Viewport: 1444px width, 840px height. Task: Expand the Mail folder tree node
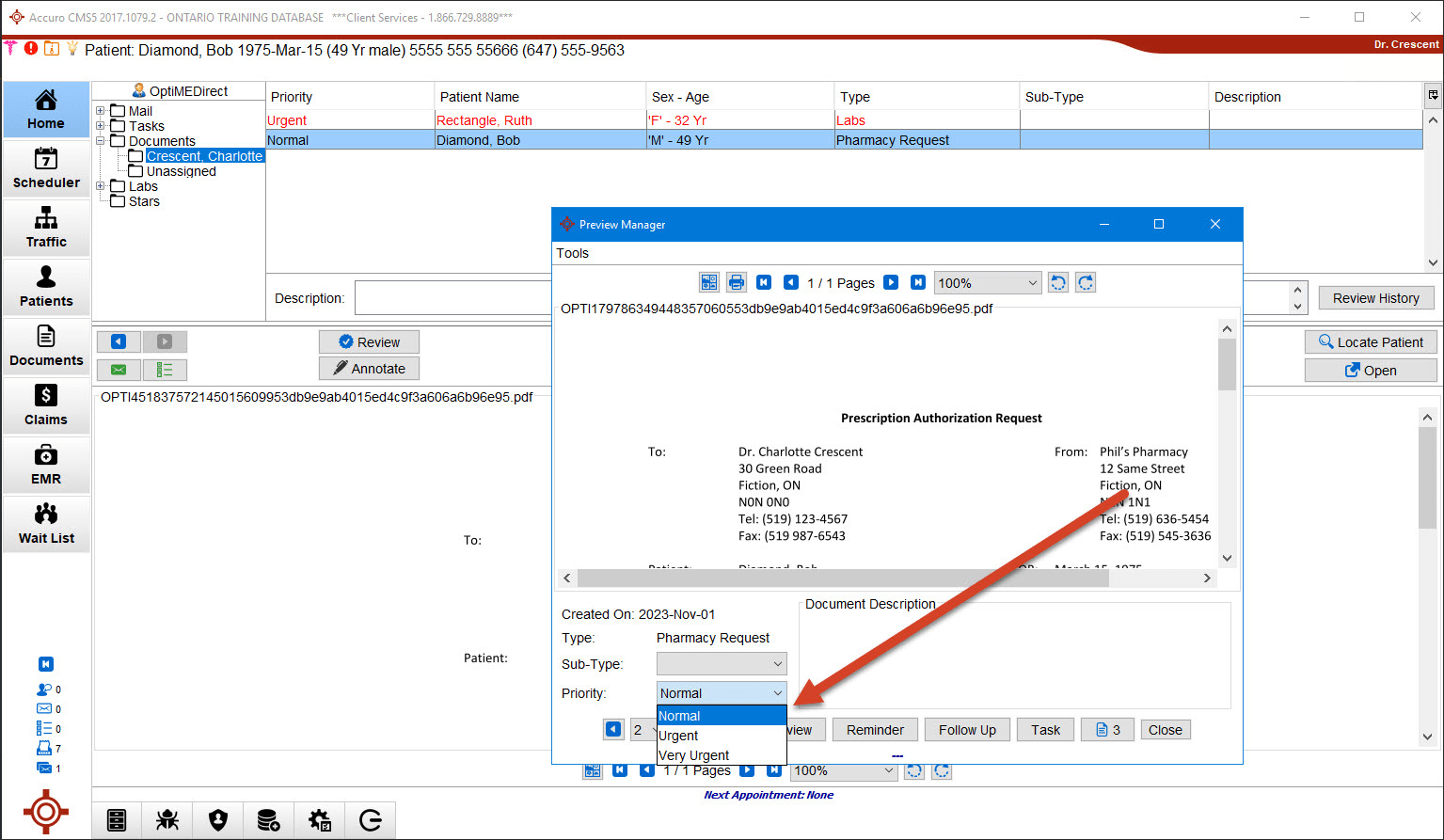click(x=101, y=111)
